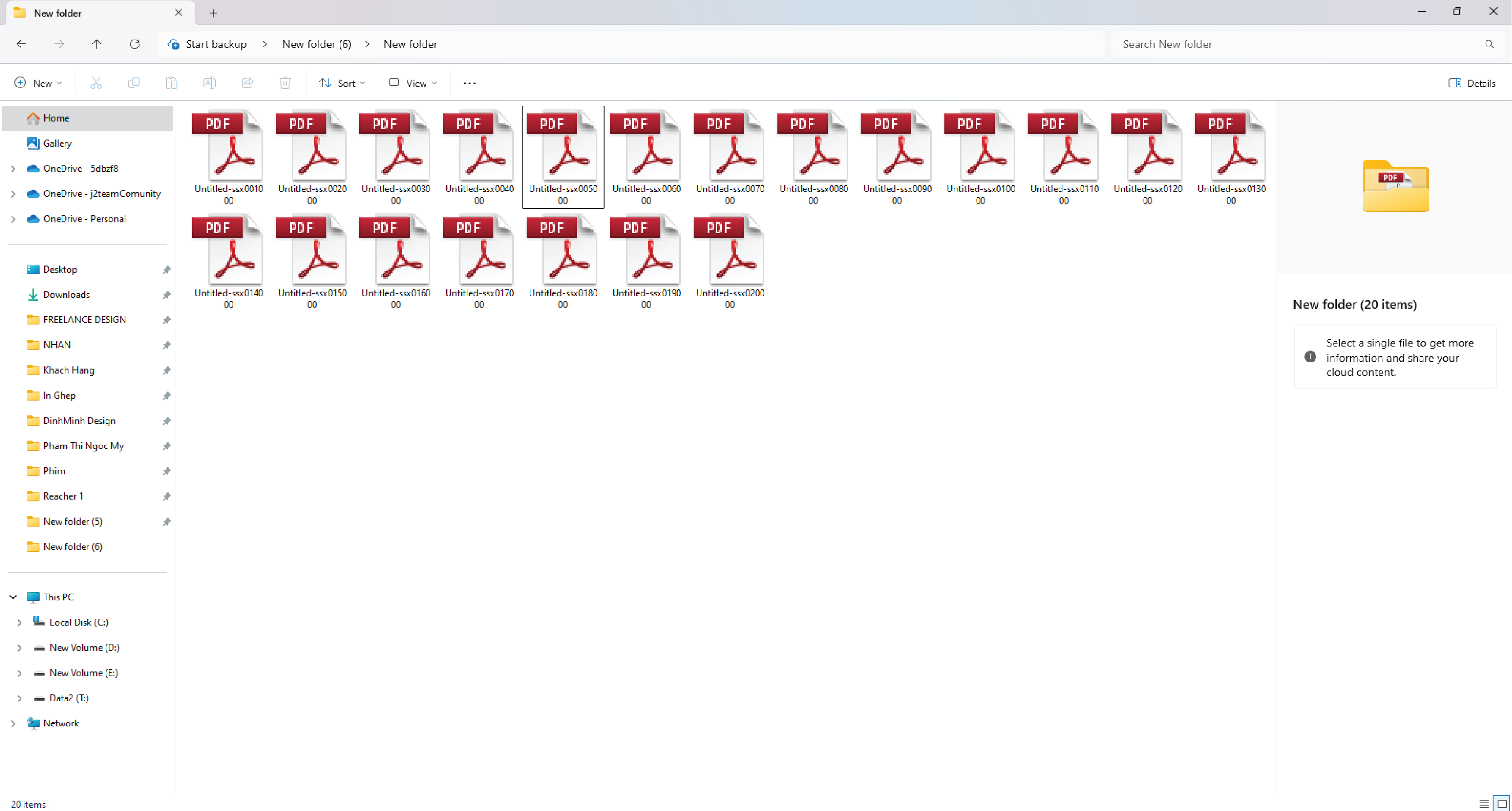1512x811 pixels.
Task: Expand Local Disk (C:) node
Action: click(19, 622)
